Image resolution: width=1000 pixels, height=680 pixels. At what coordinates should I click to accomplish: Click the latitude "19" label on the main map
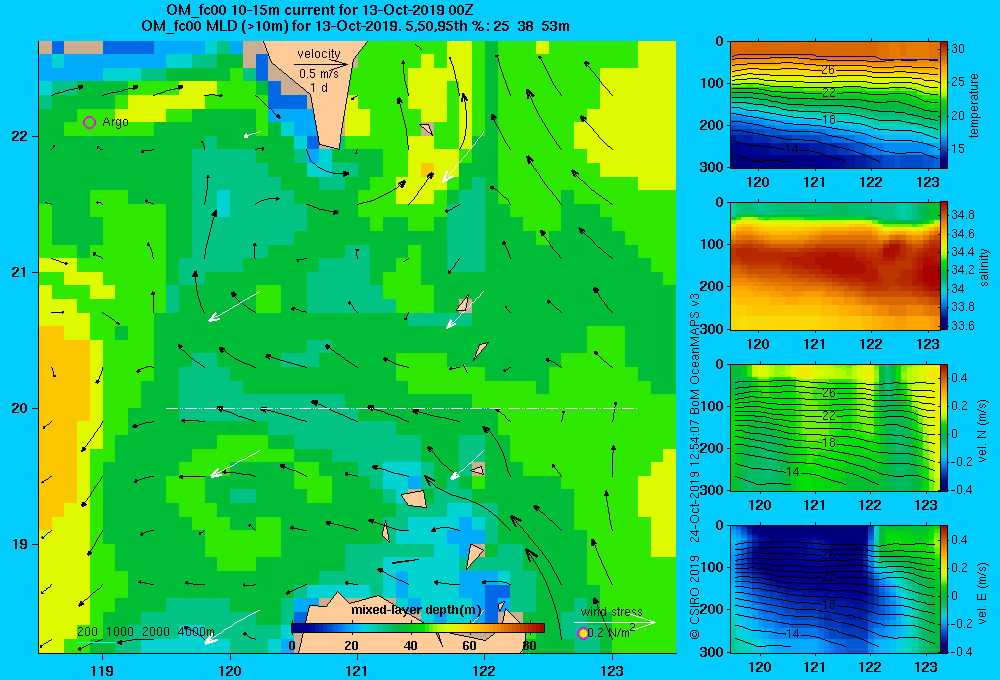pyautogui.click(x=19, y=544)
